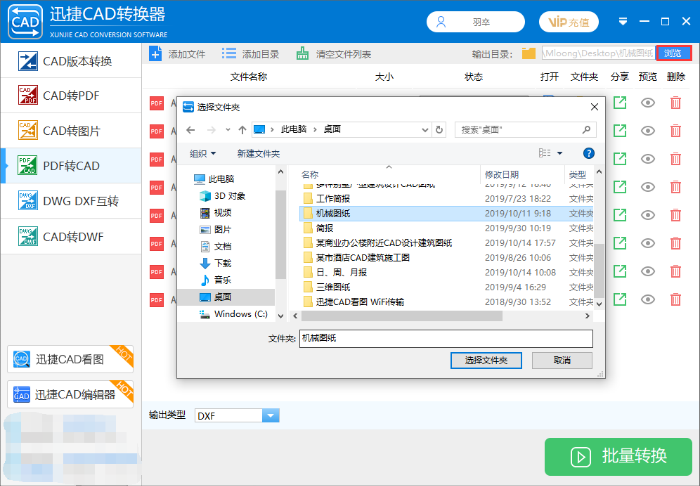Click the delete trash icon in the last row

(675, 299)
